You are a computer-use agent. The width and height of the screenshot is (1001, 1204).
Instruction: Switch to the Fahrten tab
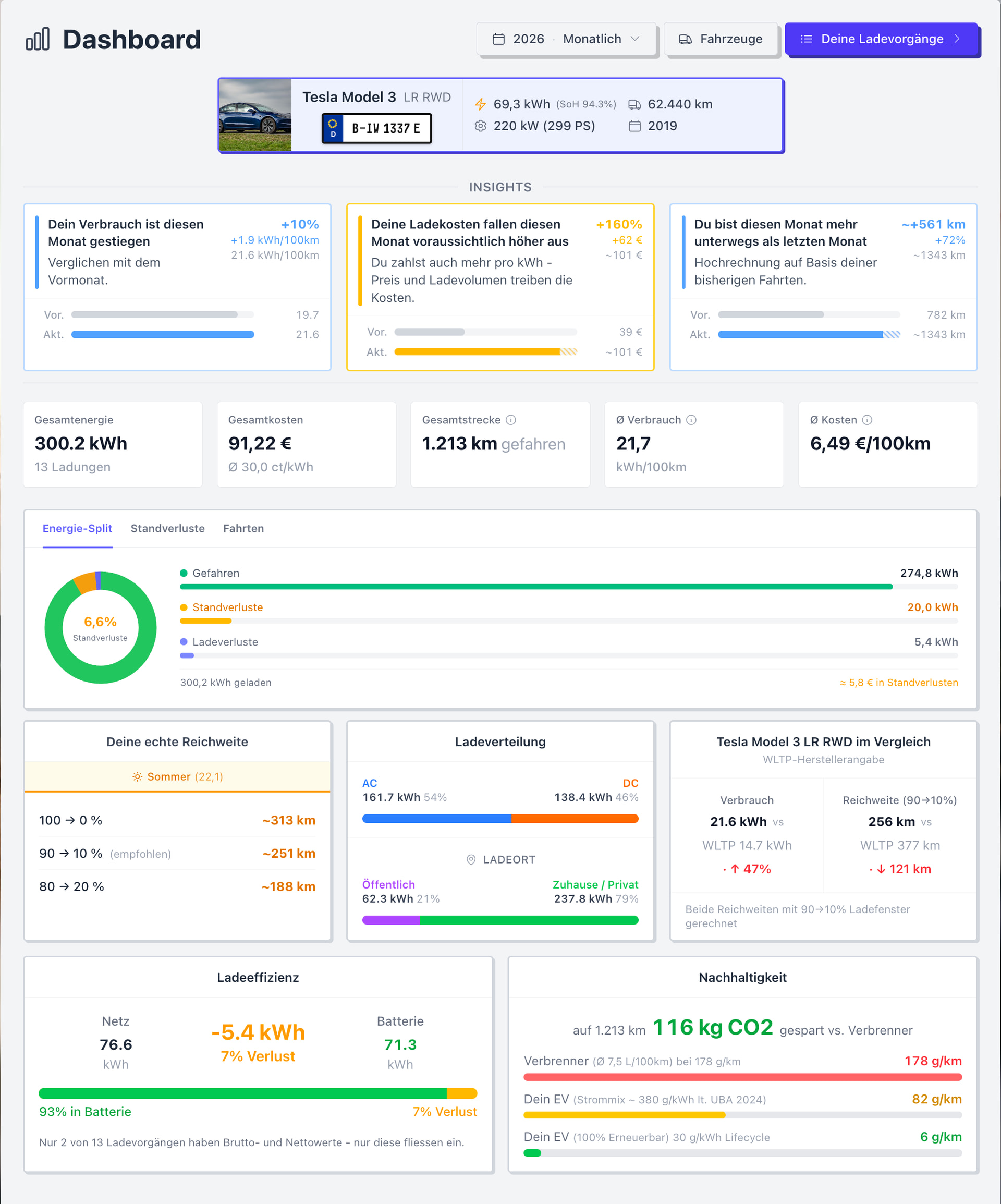[243, 528]
